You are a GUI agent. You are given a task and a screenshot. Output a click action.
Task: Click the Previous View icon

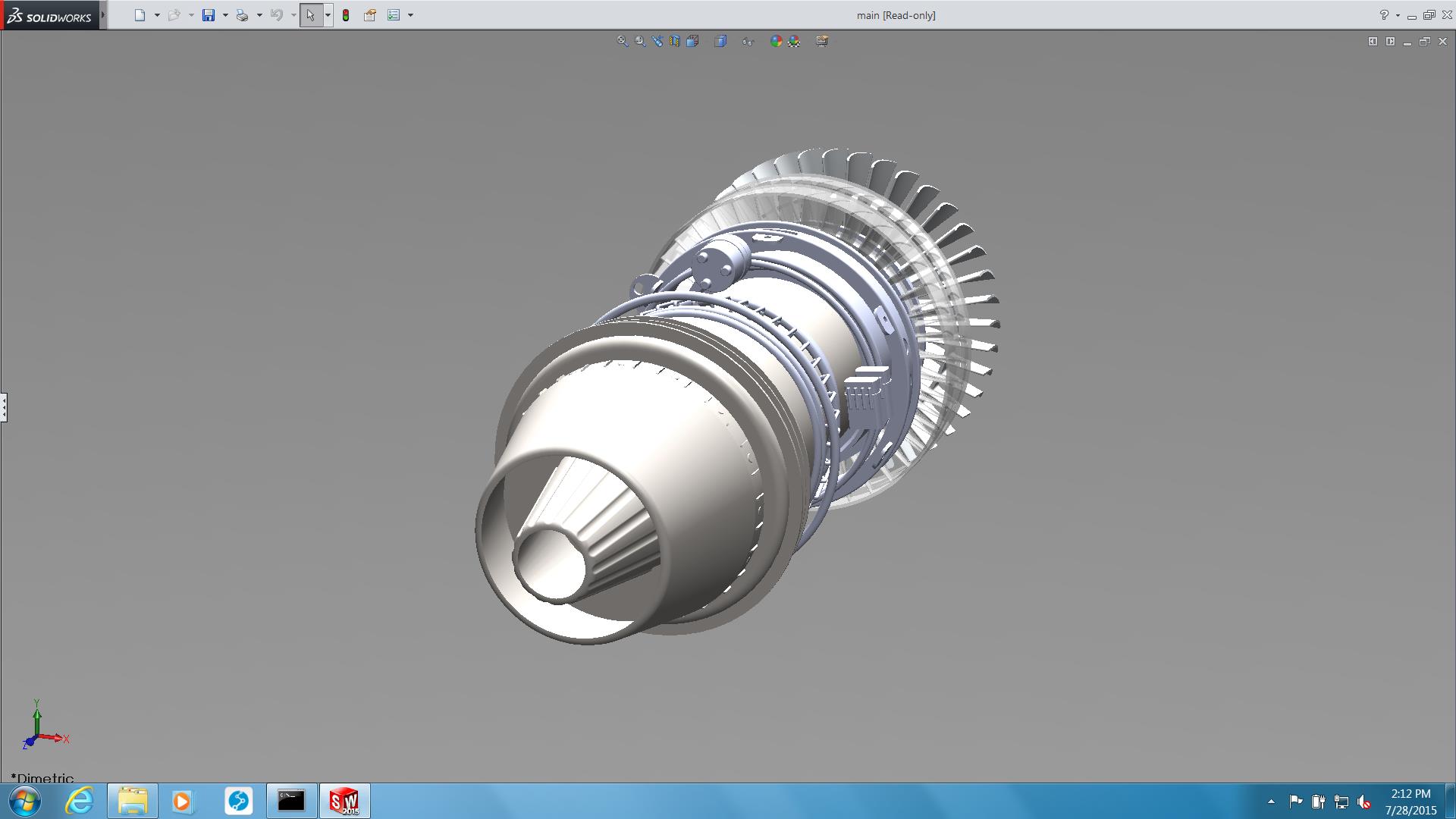pos(657,41)
